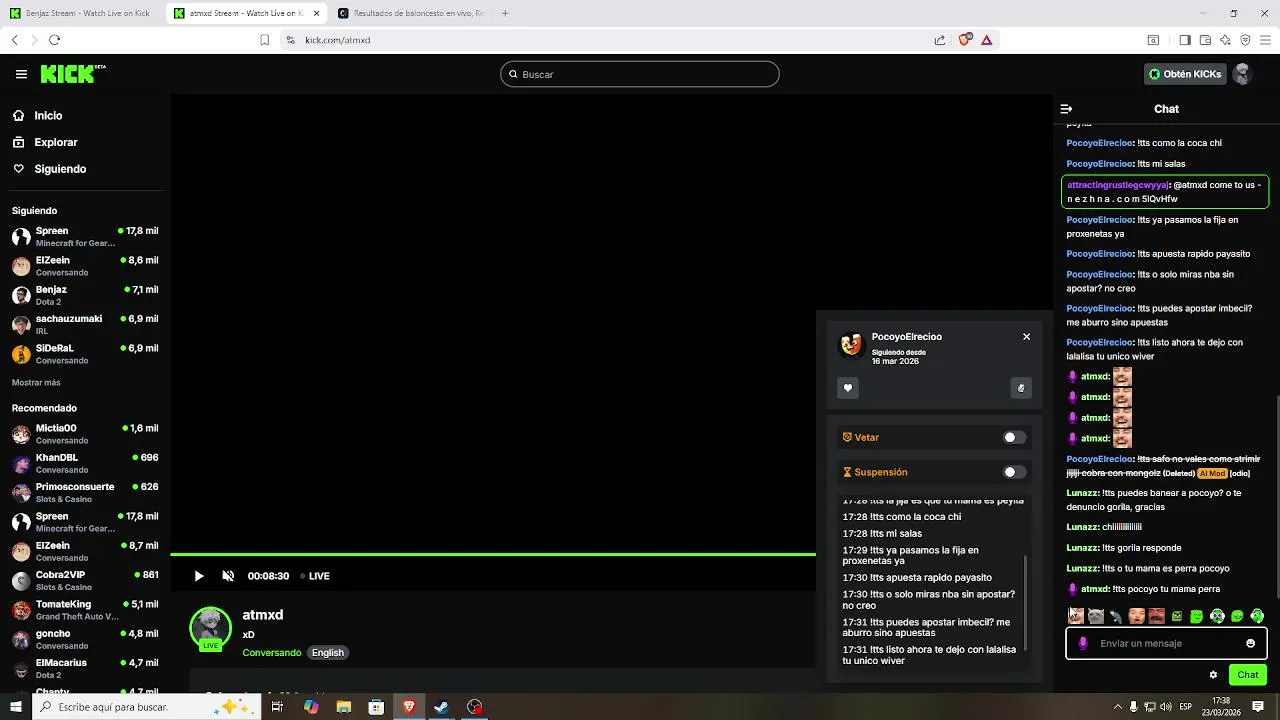Reload the current page
1280x720 pixels.
[54, 40]
